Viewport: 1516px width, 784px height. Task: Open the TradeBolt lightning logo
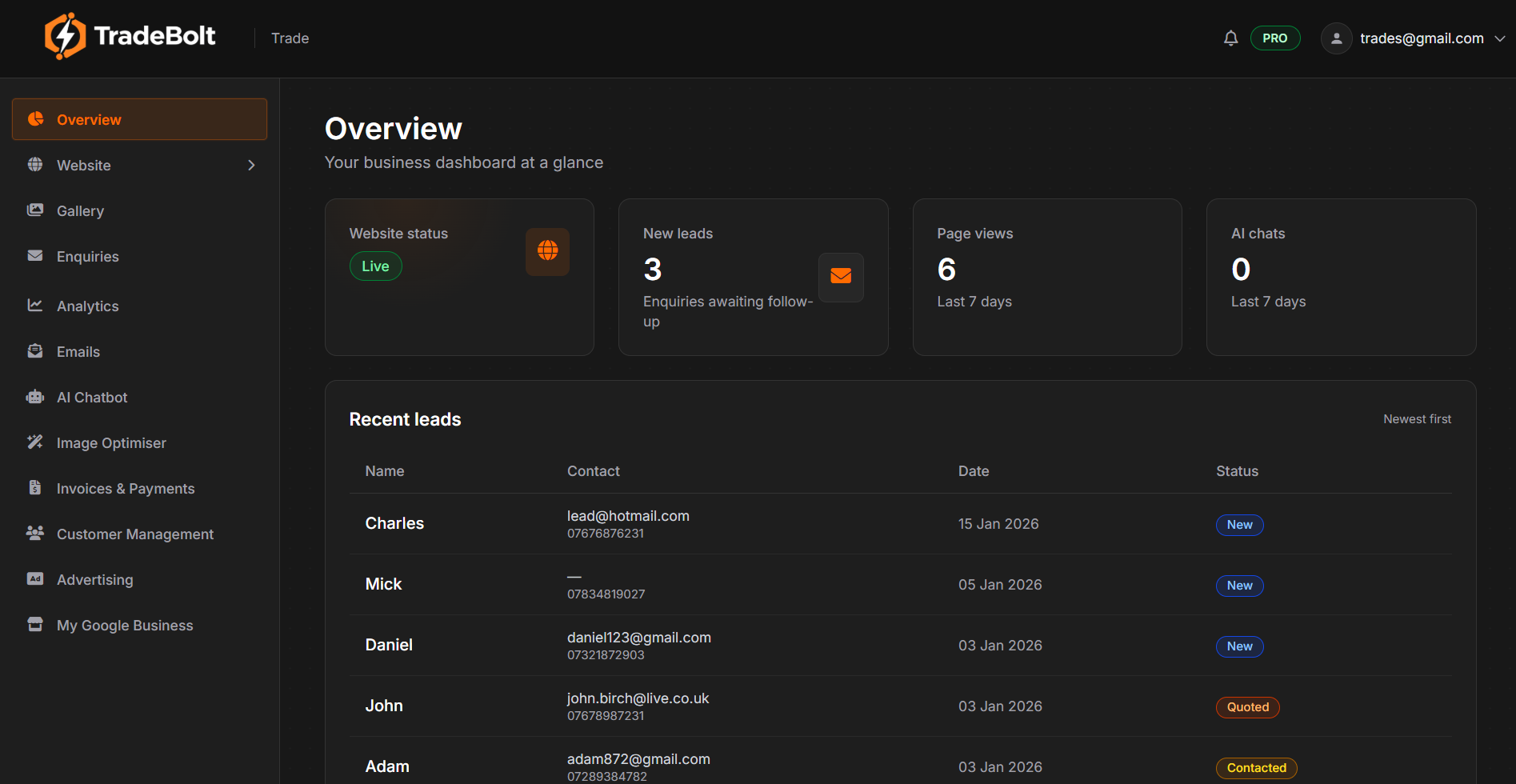click(x=66, y=35)
